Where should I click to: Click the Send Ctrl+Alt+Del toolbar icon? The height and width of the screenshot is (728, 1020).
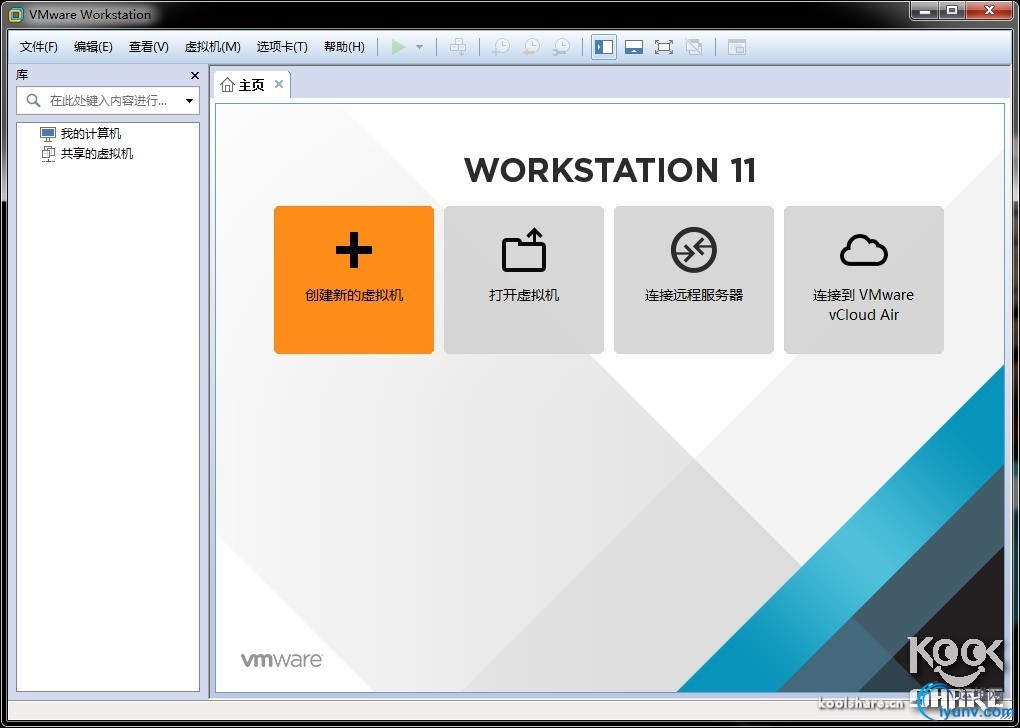458,47
